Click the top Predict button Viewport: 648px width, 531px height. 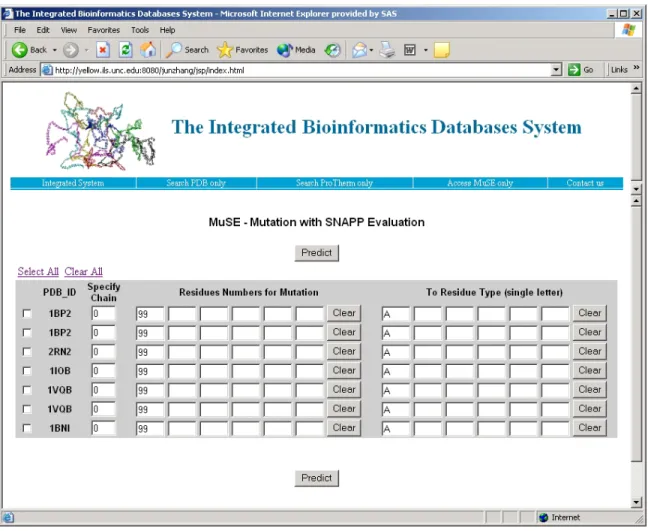point(317,253)
